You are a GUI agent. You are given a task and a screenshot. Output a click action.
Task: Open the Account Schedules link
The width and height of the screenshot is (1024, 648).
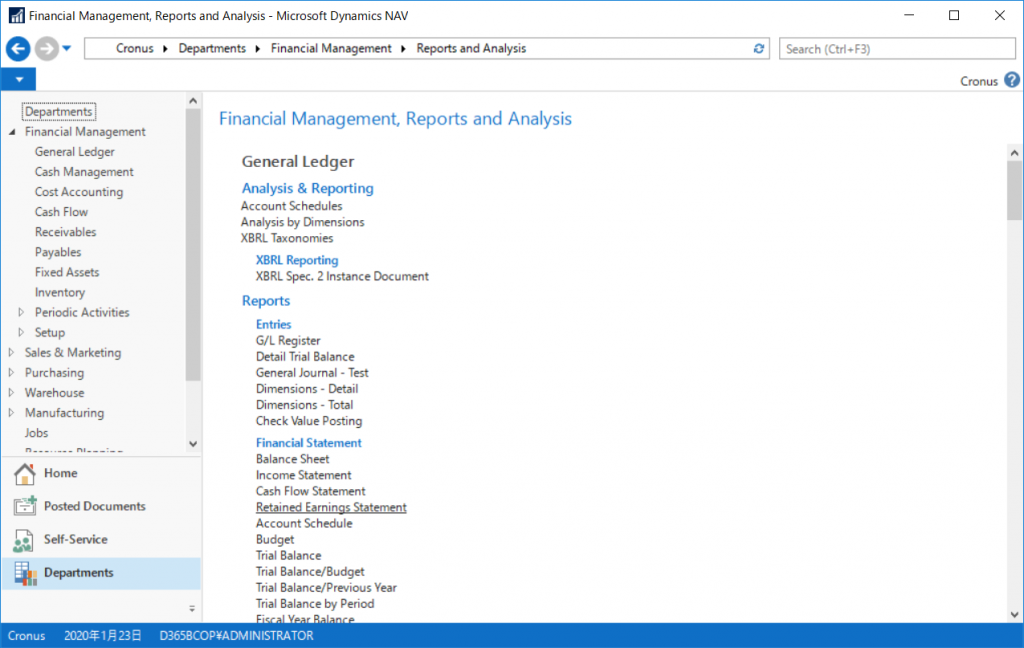291,206
